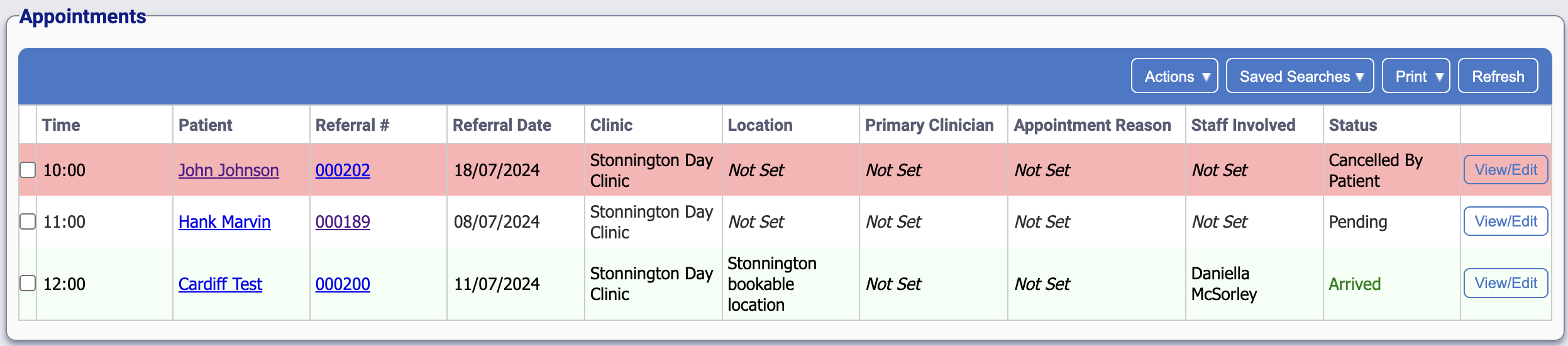The image size is (1568, 346).
Task: Sort by the Status column header
Action: [x=1352, y=125]
